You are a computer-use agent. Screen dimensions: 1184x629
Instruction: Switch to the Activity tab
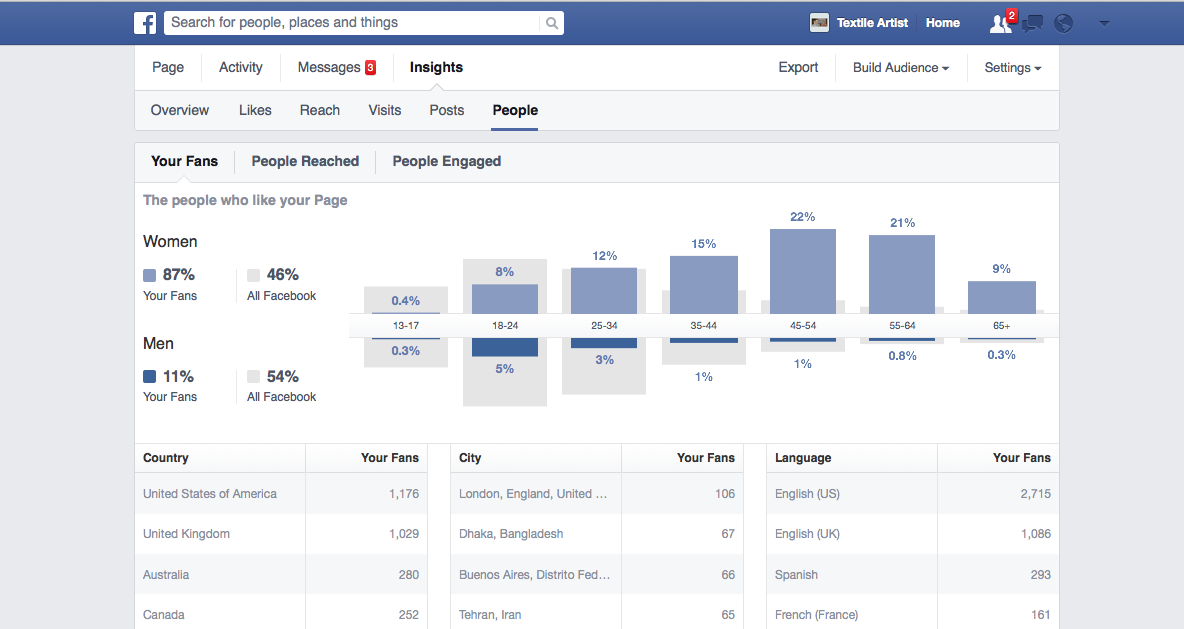(x=241, y=67)
